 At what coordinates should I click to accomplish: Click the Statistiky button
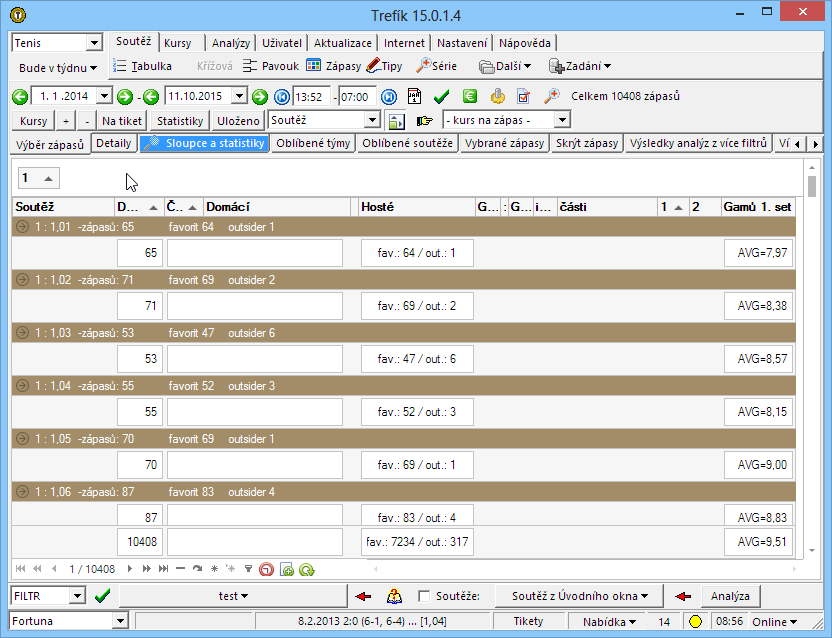click(x=181, y=120)
